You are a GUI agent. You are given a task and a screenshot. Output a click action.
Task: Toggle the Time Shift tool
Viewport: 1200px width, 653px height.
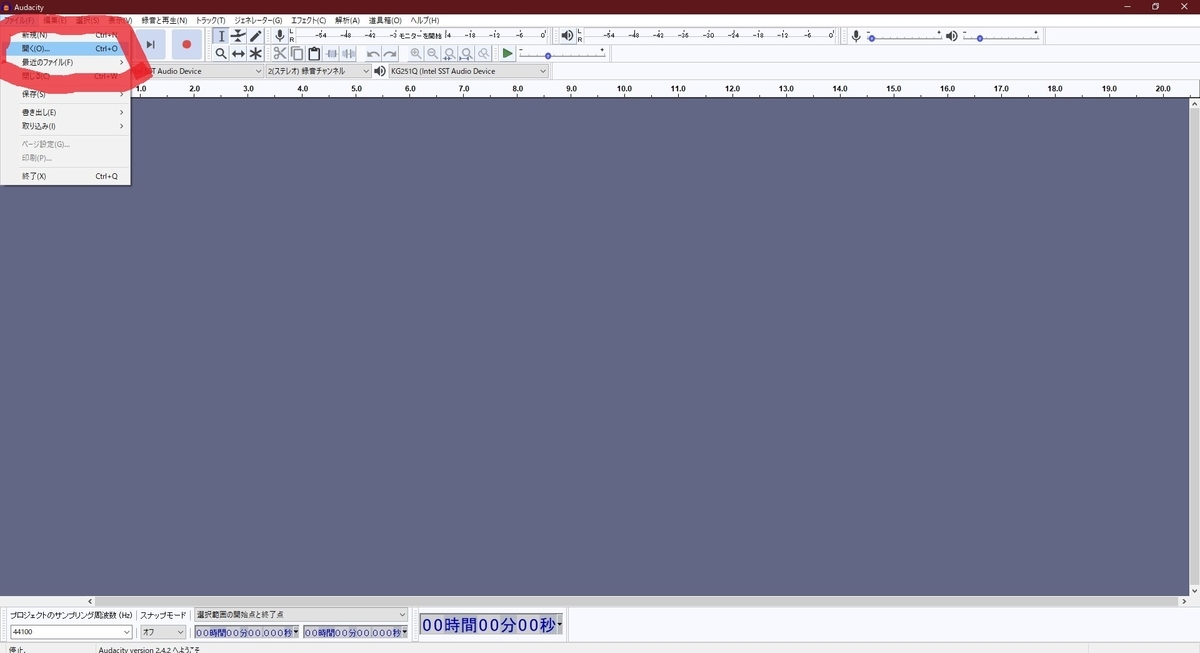tap(239, 53)
